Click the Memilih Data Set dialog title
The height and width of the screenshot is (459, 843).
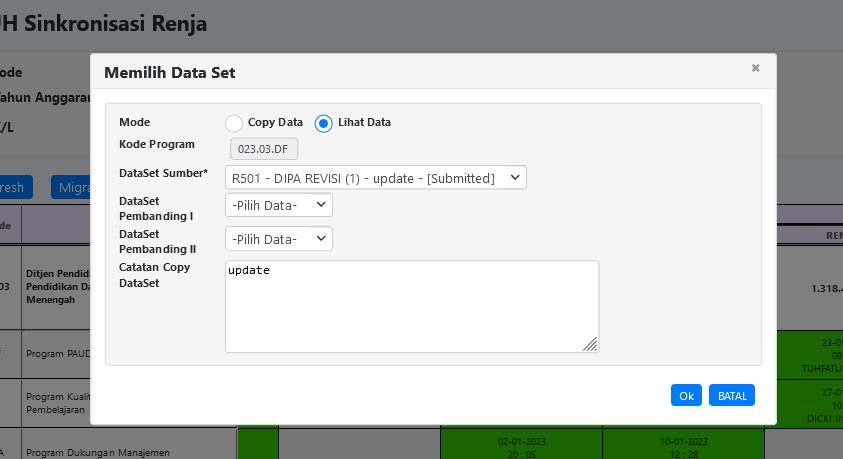coord(170,72)
